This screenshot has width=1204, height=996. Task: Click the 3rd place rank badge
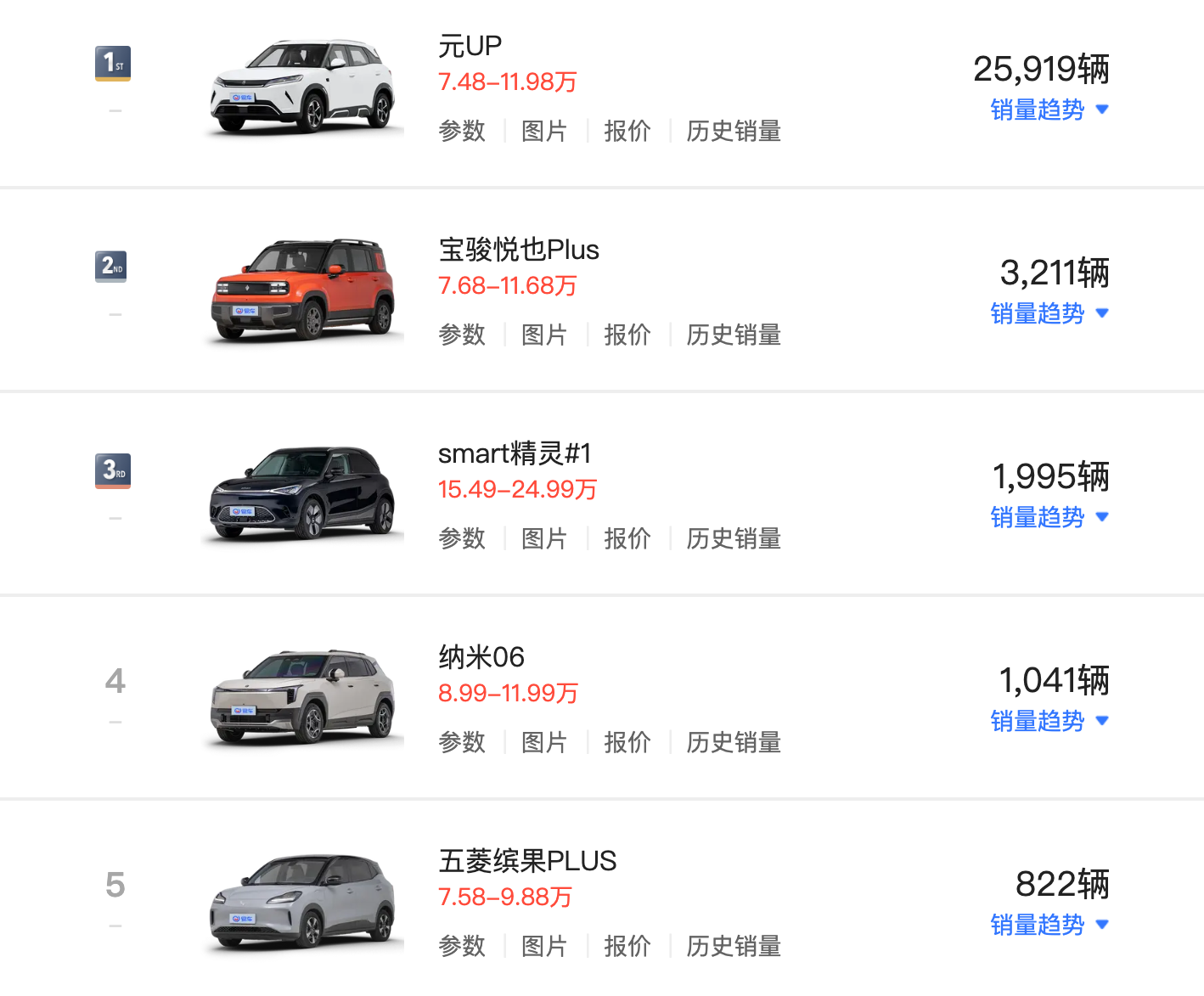[x=113, y=470]
